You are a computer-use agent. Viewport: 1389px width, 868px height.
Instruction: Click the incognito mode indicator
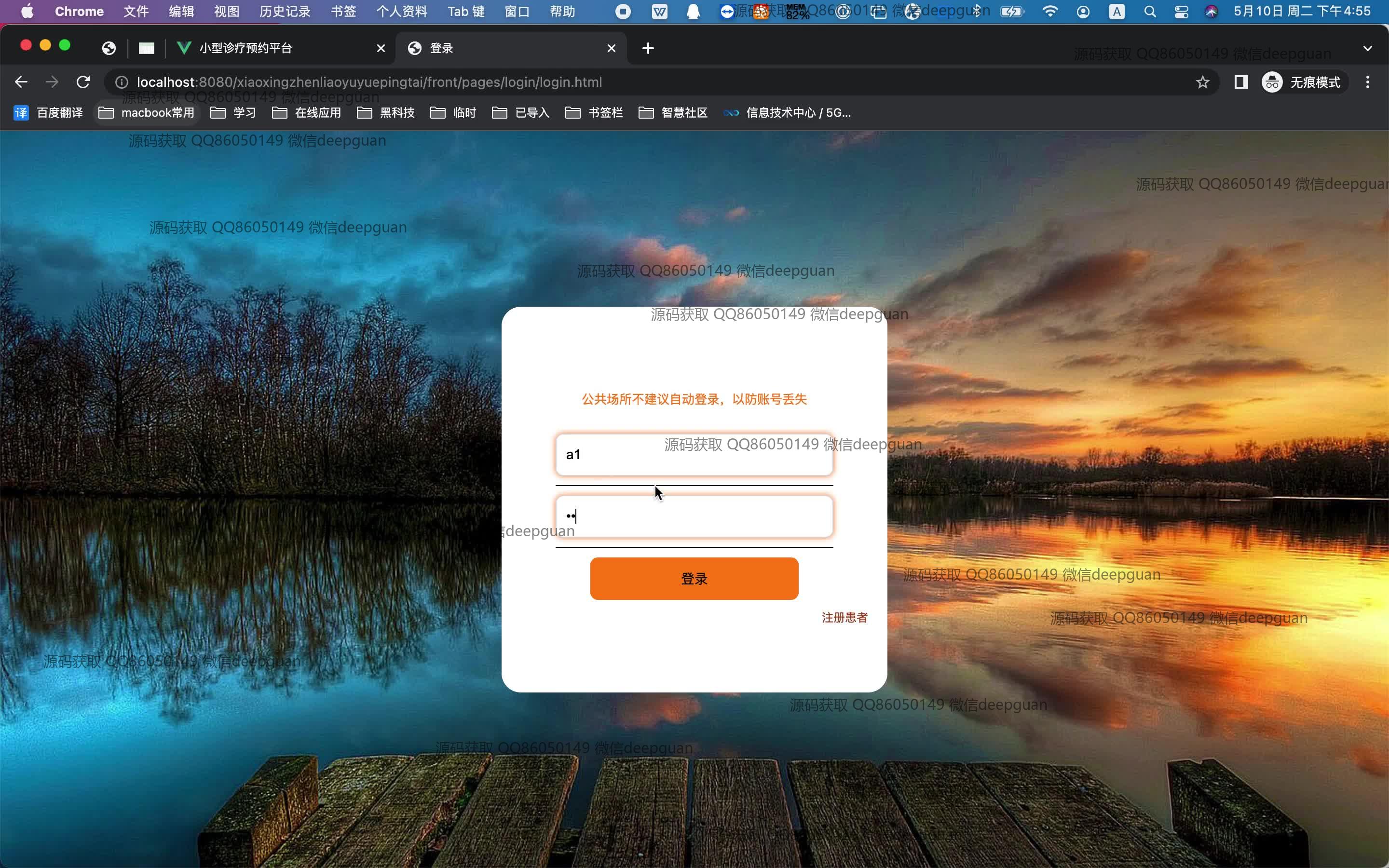pos(1302,82)
